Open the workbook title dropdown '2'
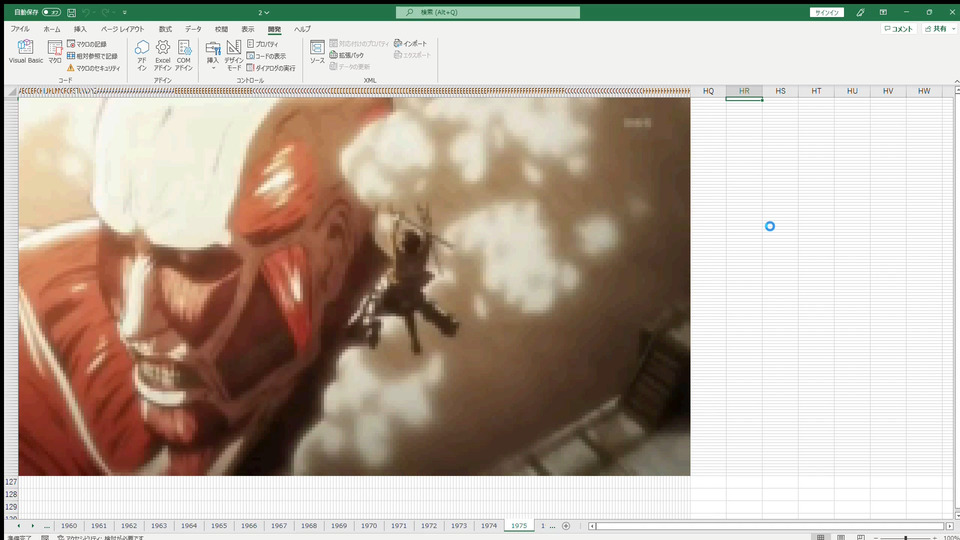The height and width of the screenshot is (540, 960). pyautogui.click(x=263, y=12)
